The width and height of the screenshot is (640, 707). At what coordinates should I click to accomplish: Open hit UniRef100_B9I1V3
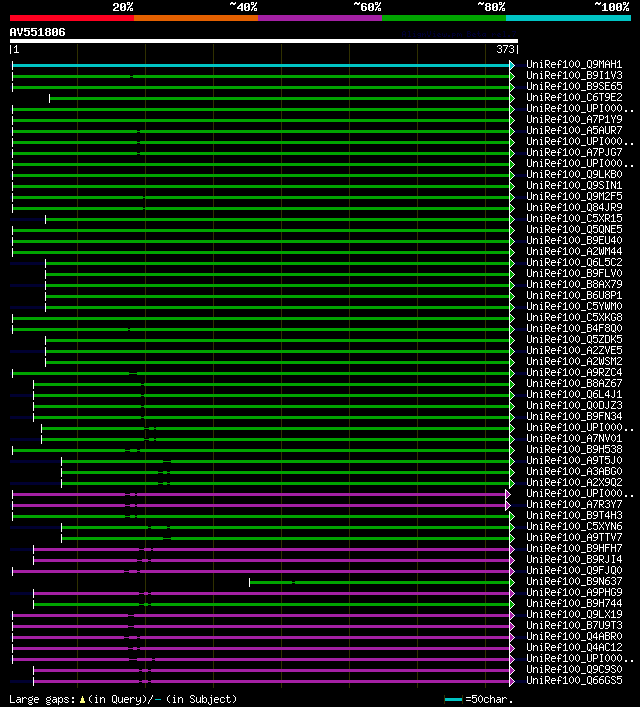tap(574, 75)
